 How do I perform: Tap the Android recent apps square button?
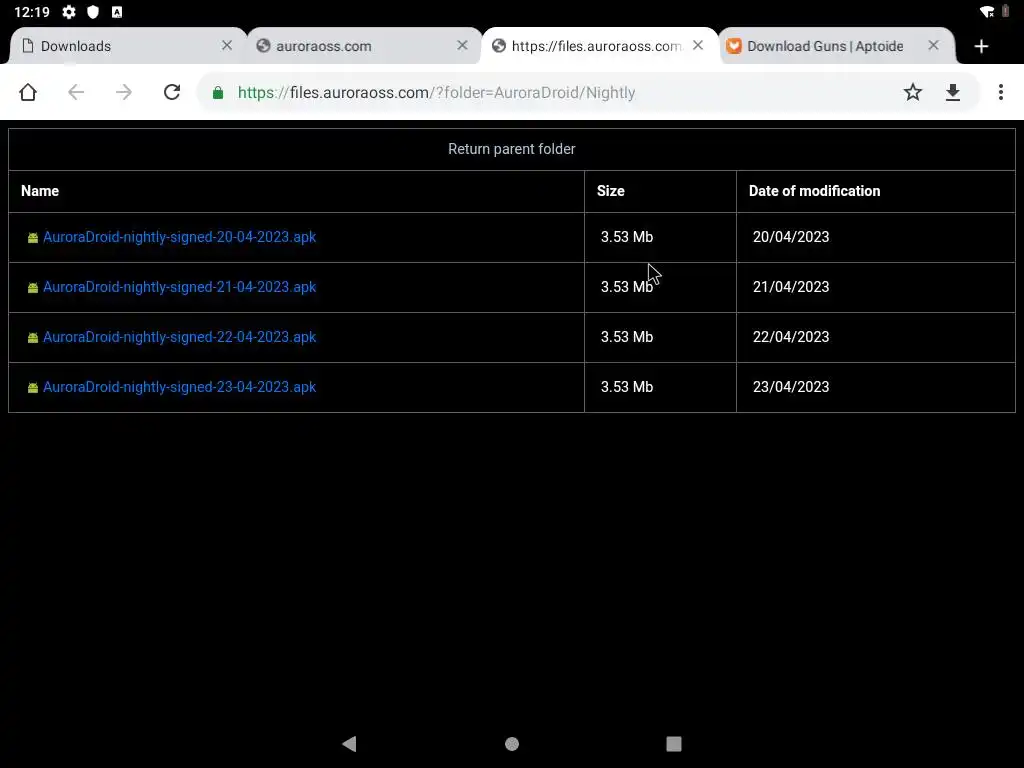point(674,743)
